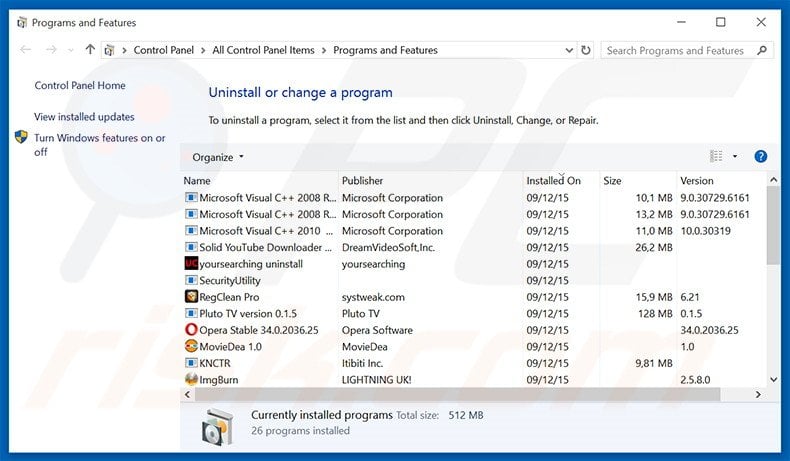Click Microsoft Visual C++ 2010 program icon

click(191, 231)
